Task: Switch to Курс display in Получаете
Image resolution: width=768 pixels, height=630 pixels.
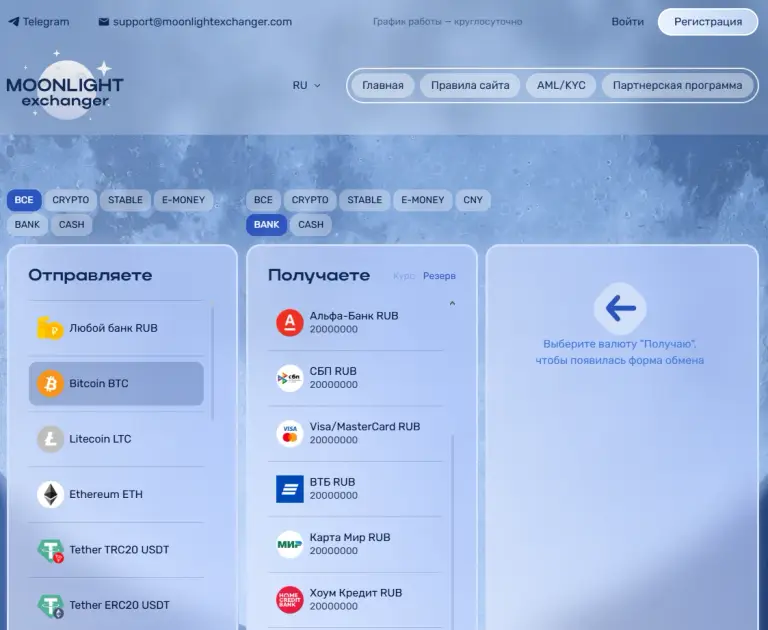Action: coord(404,276)
